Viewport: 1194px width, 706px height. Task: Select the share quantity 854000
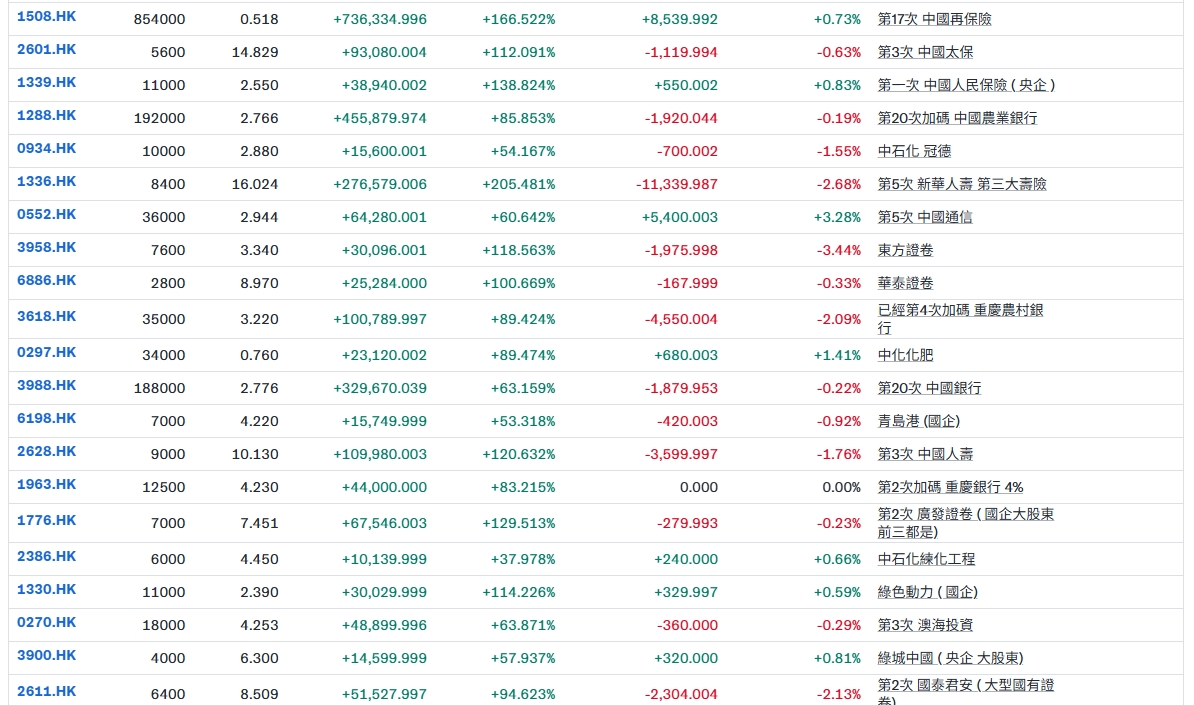click(159, 19)
